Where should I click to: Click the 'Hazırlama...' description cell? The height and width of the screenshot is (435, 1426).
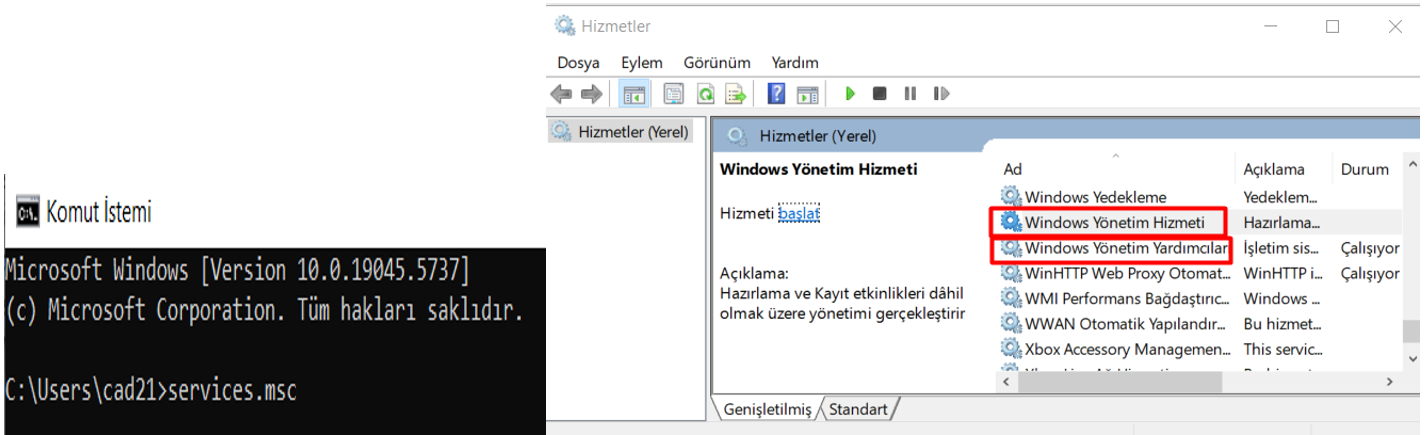pyautogui.click(x=1282, y=222)
